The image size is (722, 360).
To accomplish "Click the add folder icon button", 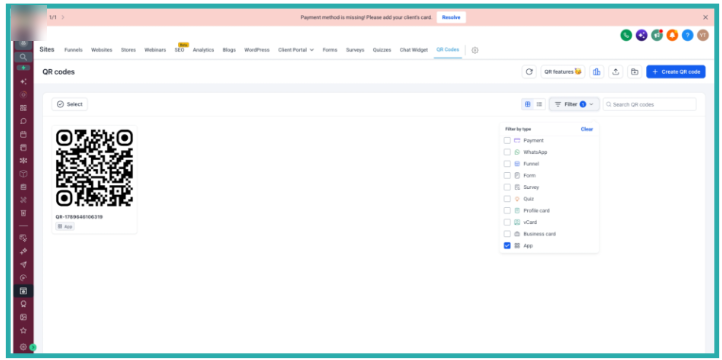I will [635, 72].
